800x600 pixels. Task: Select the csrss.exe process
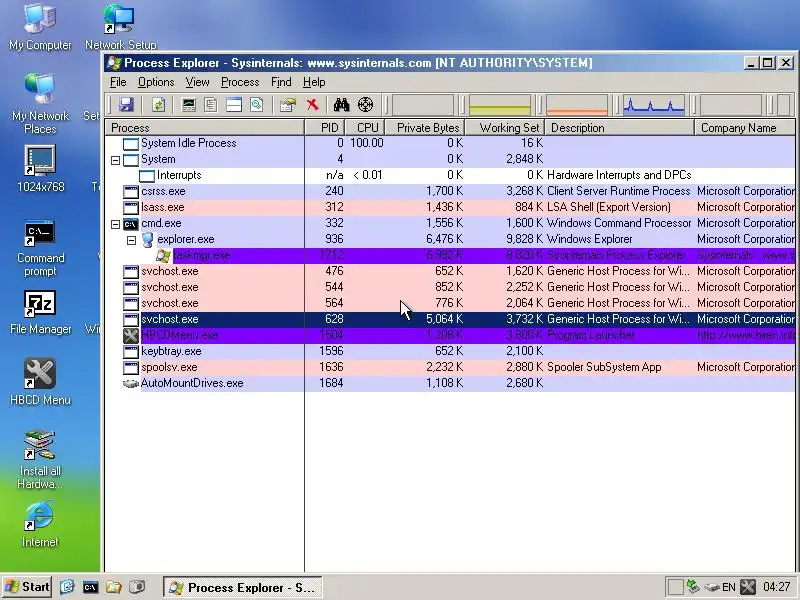449,191
